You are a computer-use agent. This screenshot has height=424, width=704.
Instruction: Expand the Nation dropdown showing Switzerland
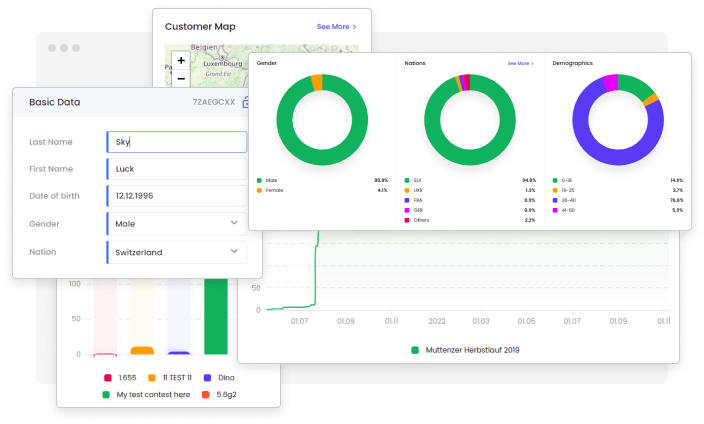click(x=176, y=252)
